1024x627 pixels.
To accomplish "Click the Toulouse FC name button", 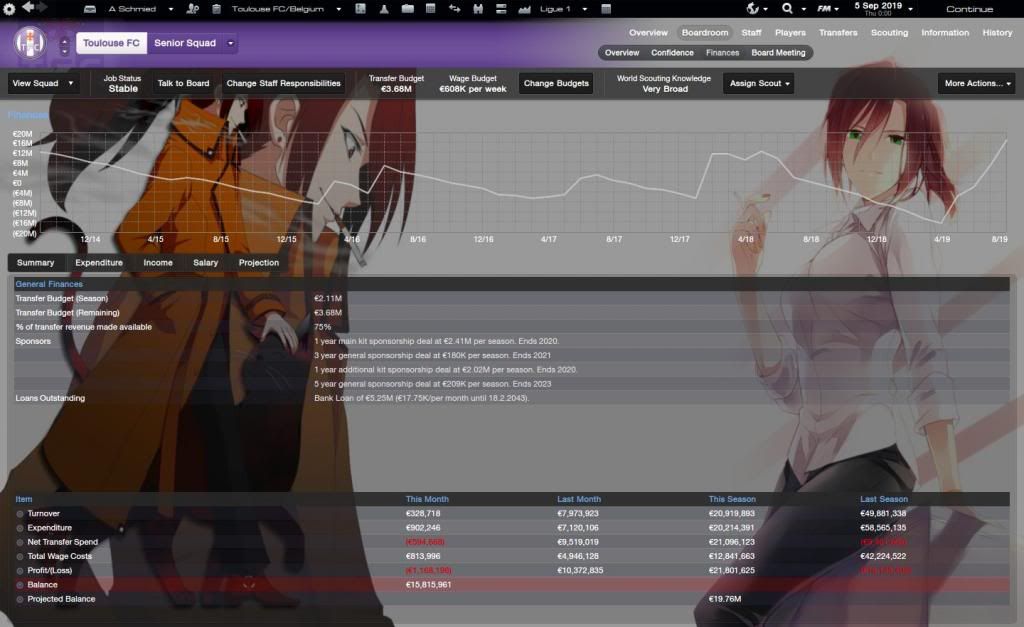I will point(111,43).
